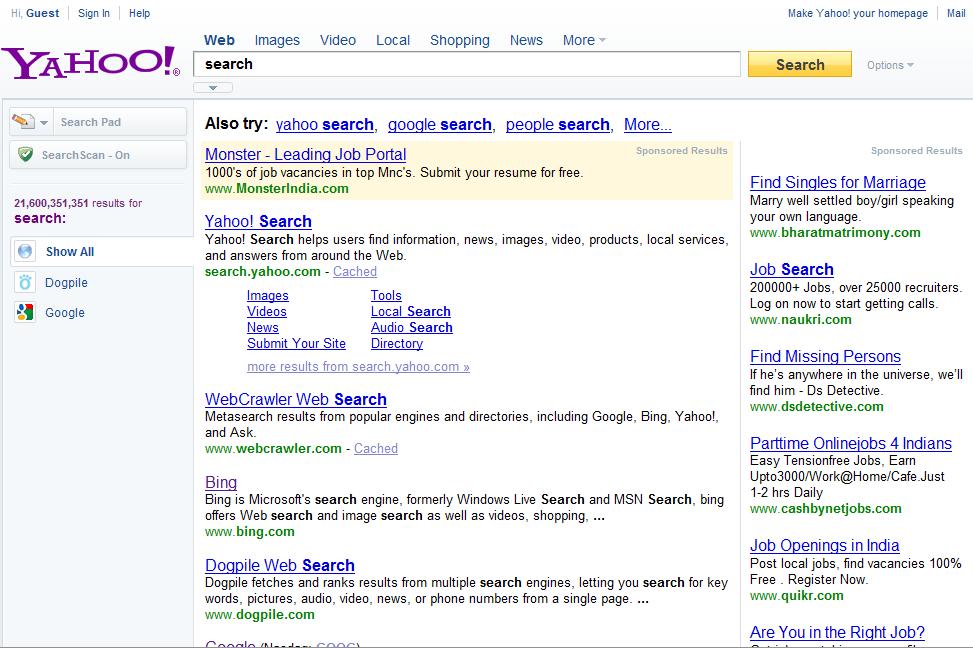
Task: Click the Show All globe icon
Action: click(x=25, y=251)
